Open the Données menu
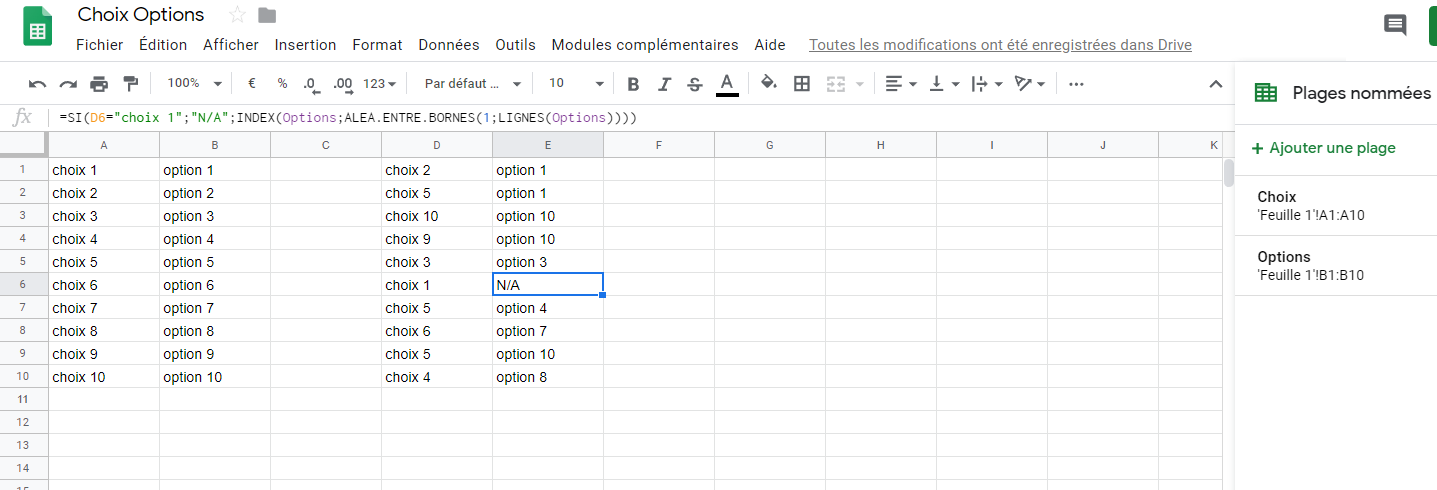 [x=449, y=45]
